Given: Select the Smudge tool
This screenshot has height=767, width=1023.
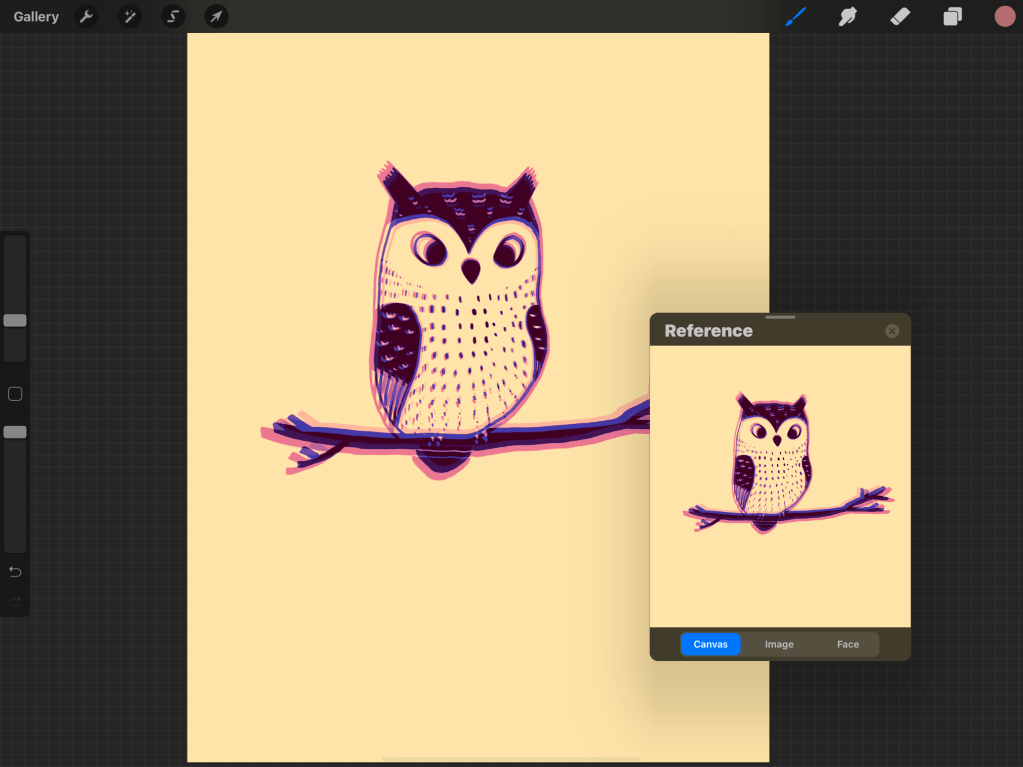Looking at the screenshot, I should [x=848, y=17].
